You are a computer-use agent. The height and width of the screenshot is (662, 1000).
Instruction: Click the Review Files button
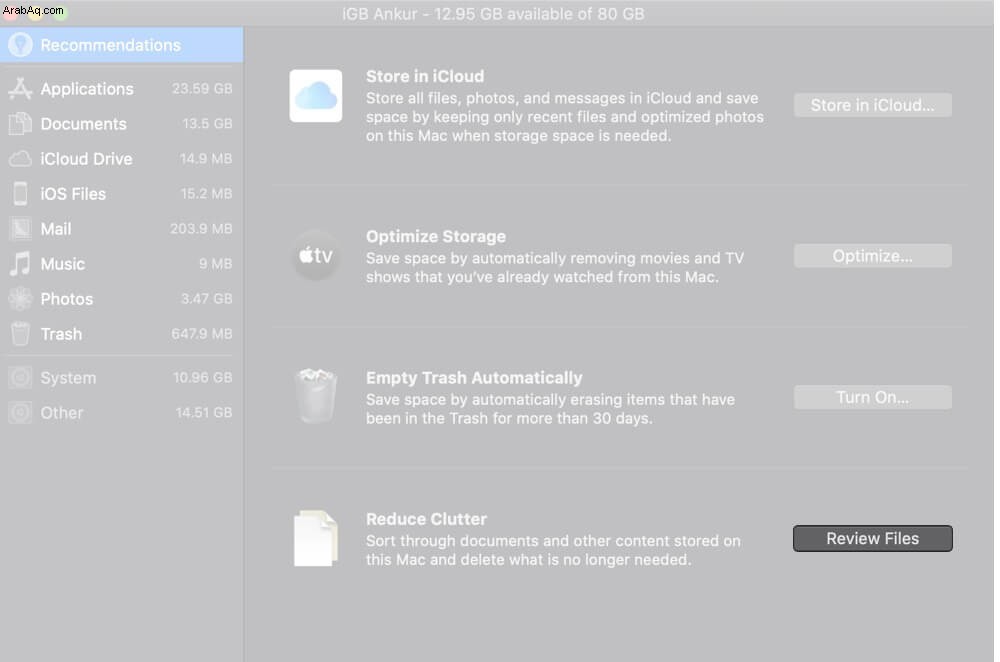tap(872, 538)
